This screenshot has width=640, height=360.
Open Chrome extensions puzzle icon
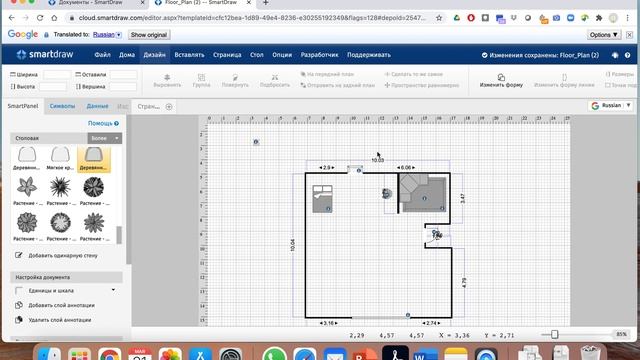pos(599,18)
